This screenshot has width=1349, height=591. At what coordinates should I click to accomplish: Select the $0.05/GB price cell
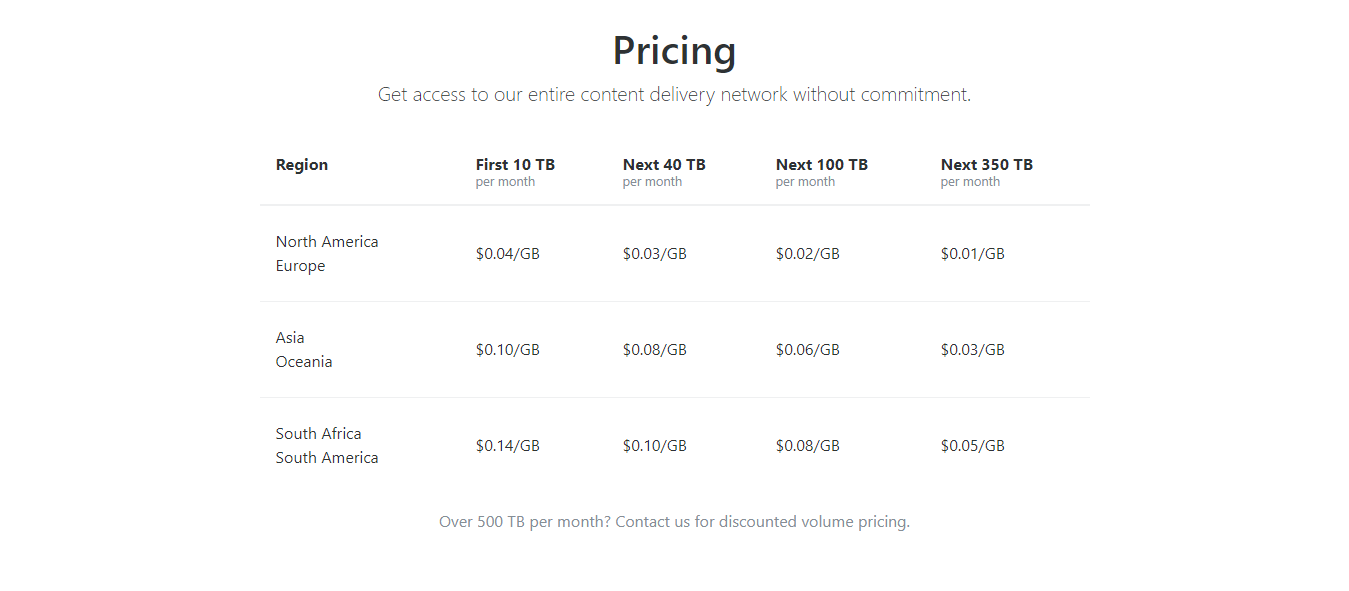point(973,446)
